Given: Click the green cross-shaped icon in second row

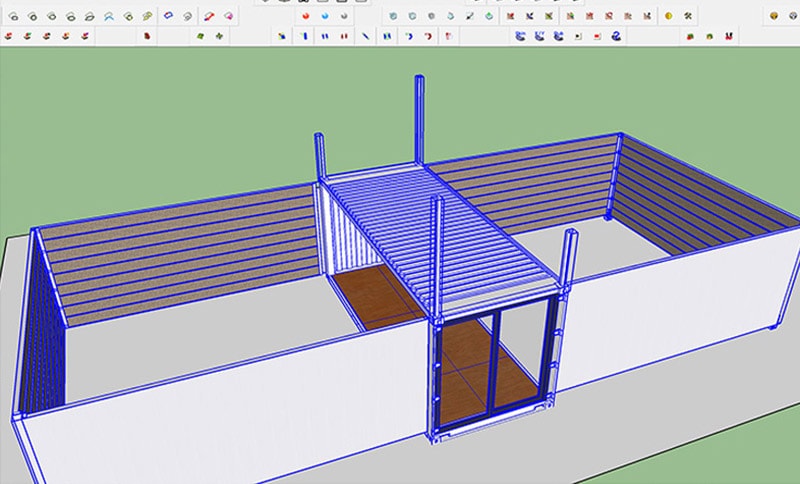Looking at the screenshot, I should (x=219, y=36).
